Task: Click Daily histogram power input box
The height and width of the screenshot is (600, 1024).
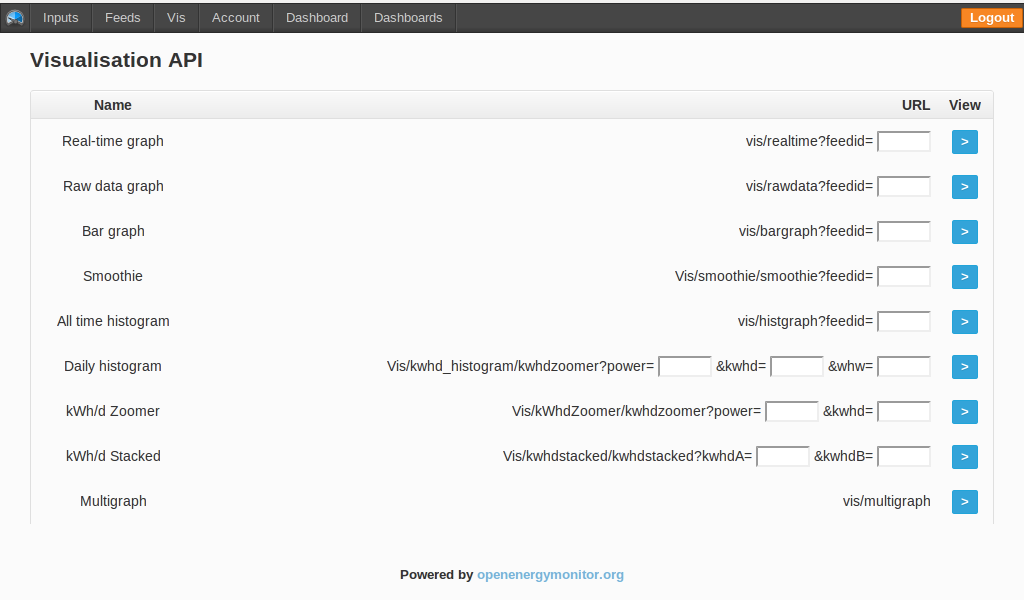Action: pyautogui.click(x=685, y=367)
